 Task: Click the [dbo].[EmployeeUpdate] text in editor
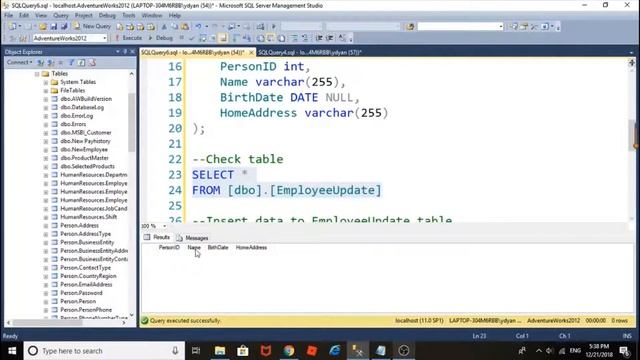coord(304,190)
